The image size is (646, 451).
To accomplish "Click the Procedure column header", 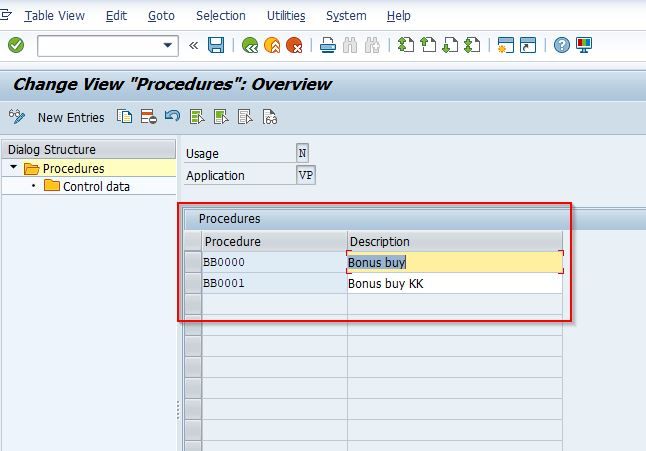I will (x=274, y=241).
